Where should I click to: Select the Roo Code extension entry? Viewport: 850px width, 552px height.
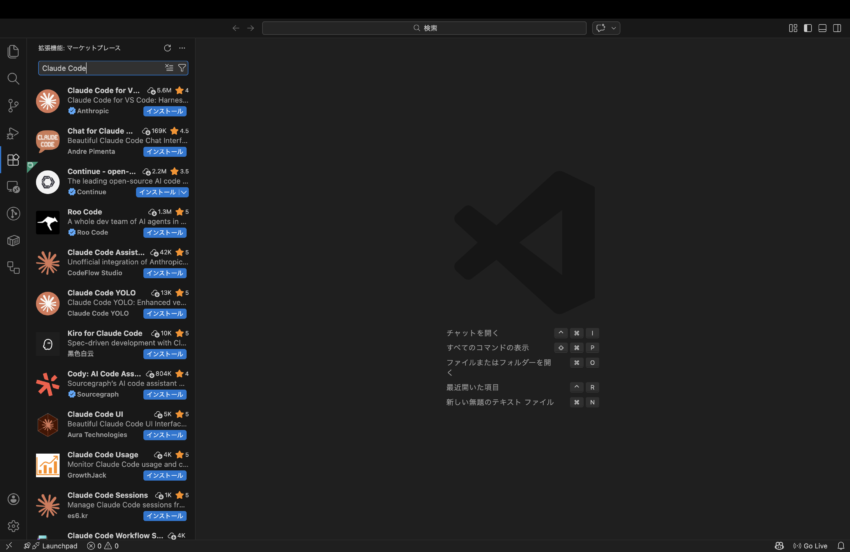[x=112, y=222]
